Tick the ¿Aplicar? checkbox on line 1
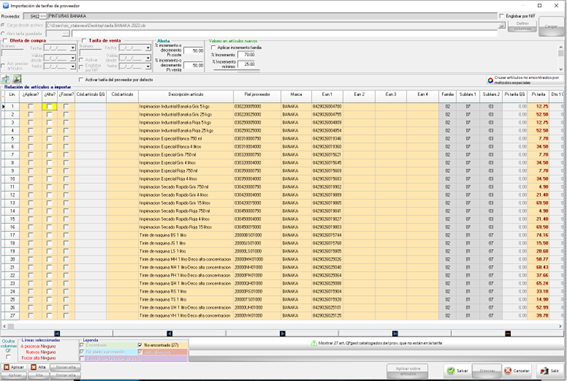Screen dimensions: 567x381 (31, 106)
